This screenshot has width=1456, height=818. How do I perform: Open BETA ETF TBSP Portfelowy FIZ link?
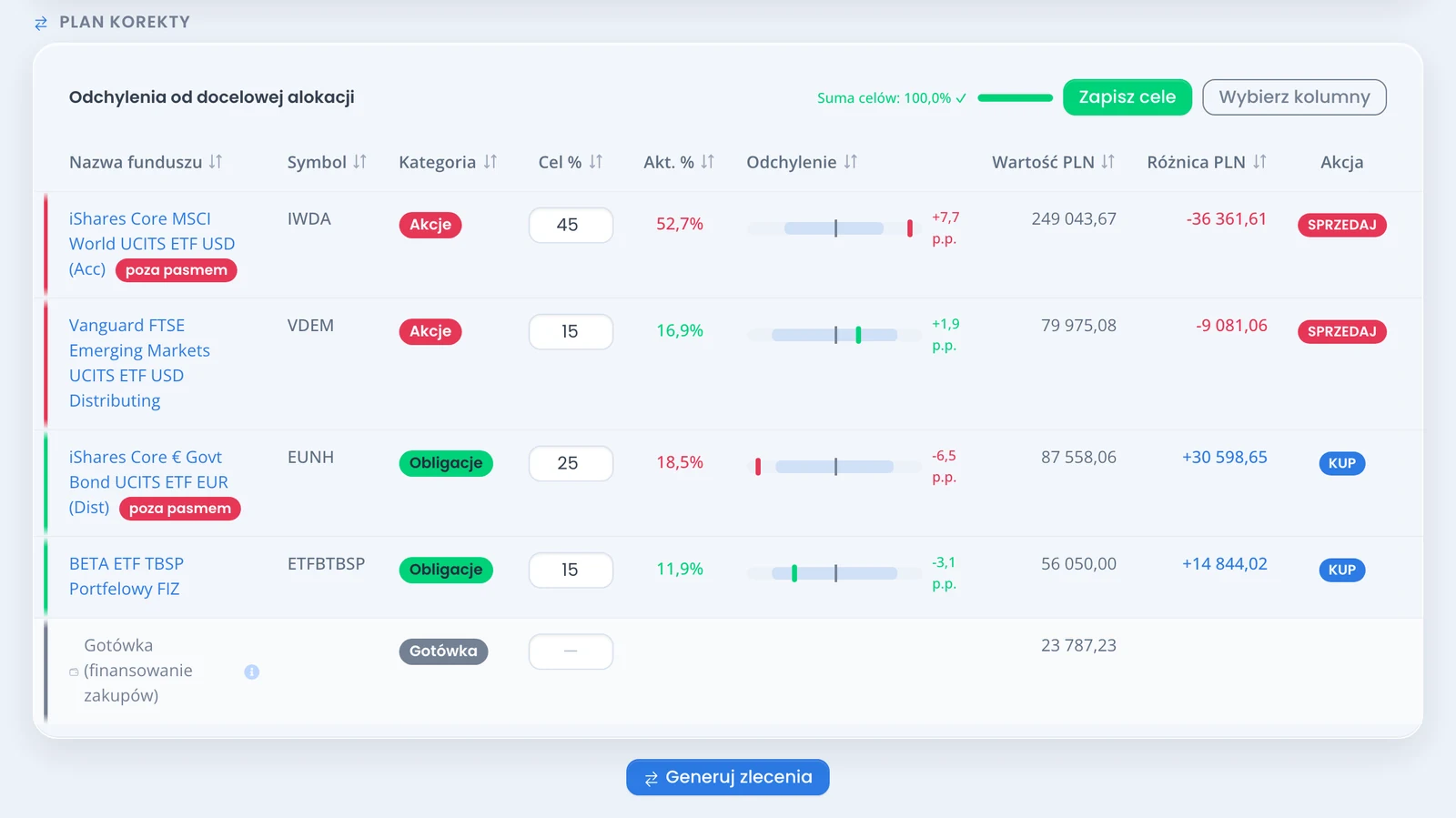126,576
